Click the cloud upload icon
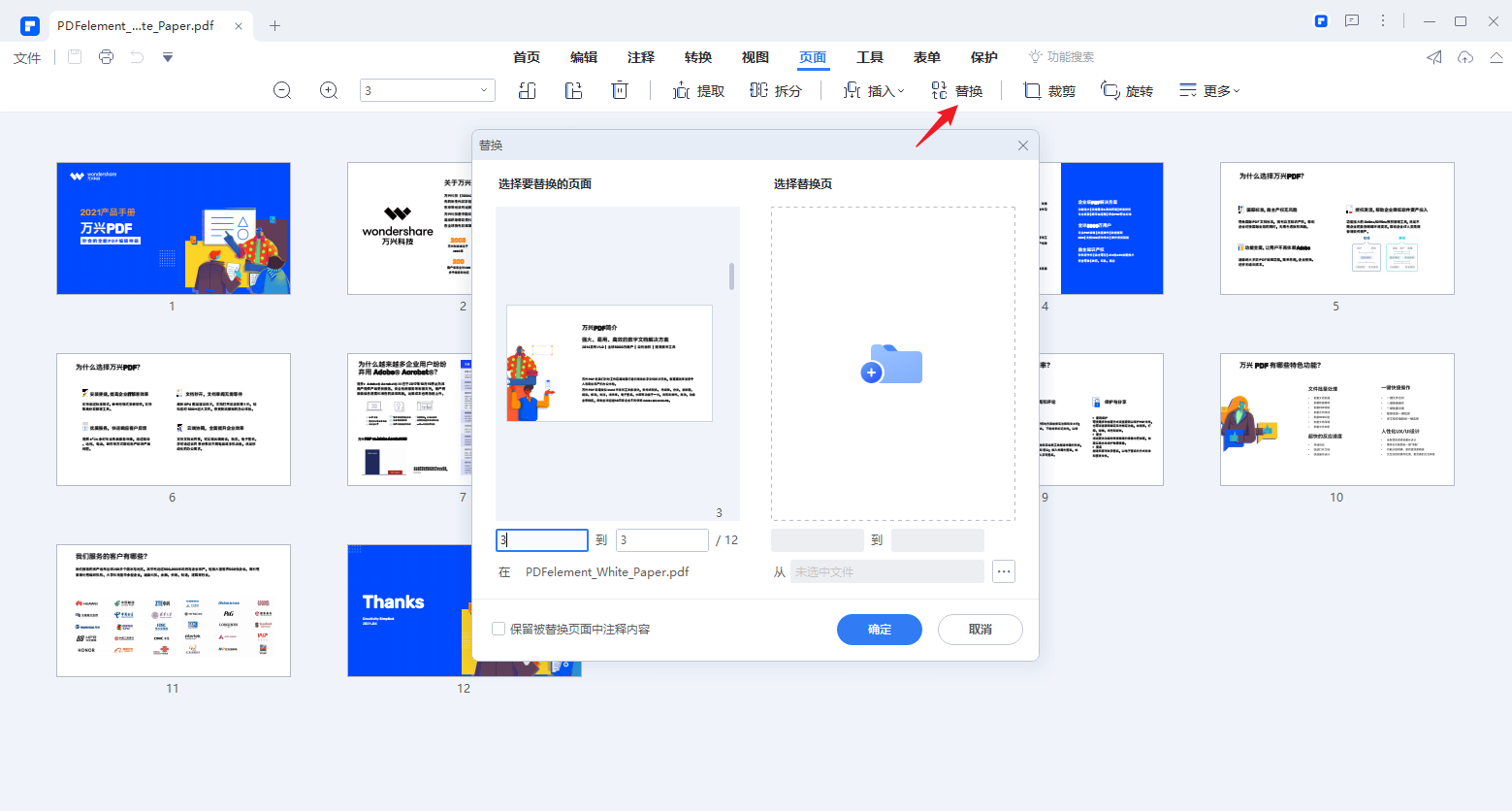The image size is (1512, 811). point(1465,58)
